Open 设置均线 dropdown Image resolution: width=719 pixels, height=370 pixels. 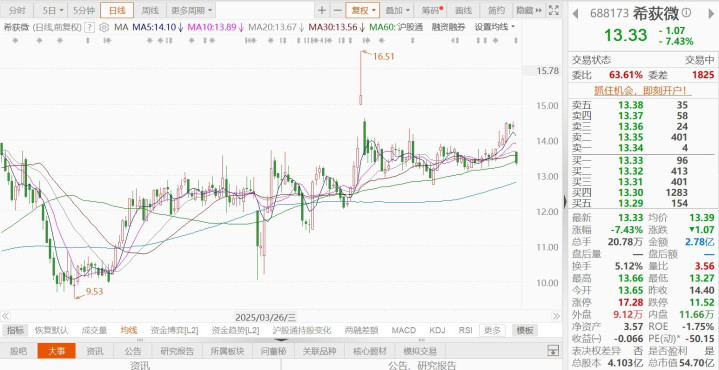pyautogui.click(x=495, y=27)
